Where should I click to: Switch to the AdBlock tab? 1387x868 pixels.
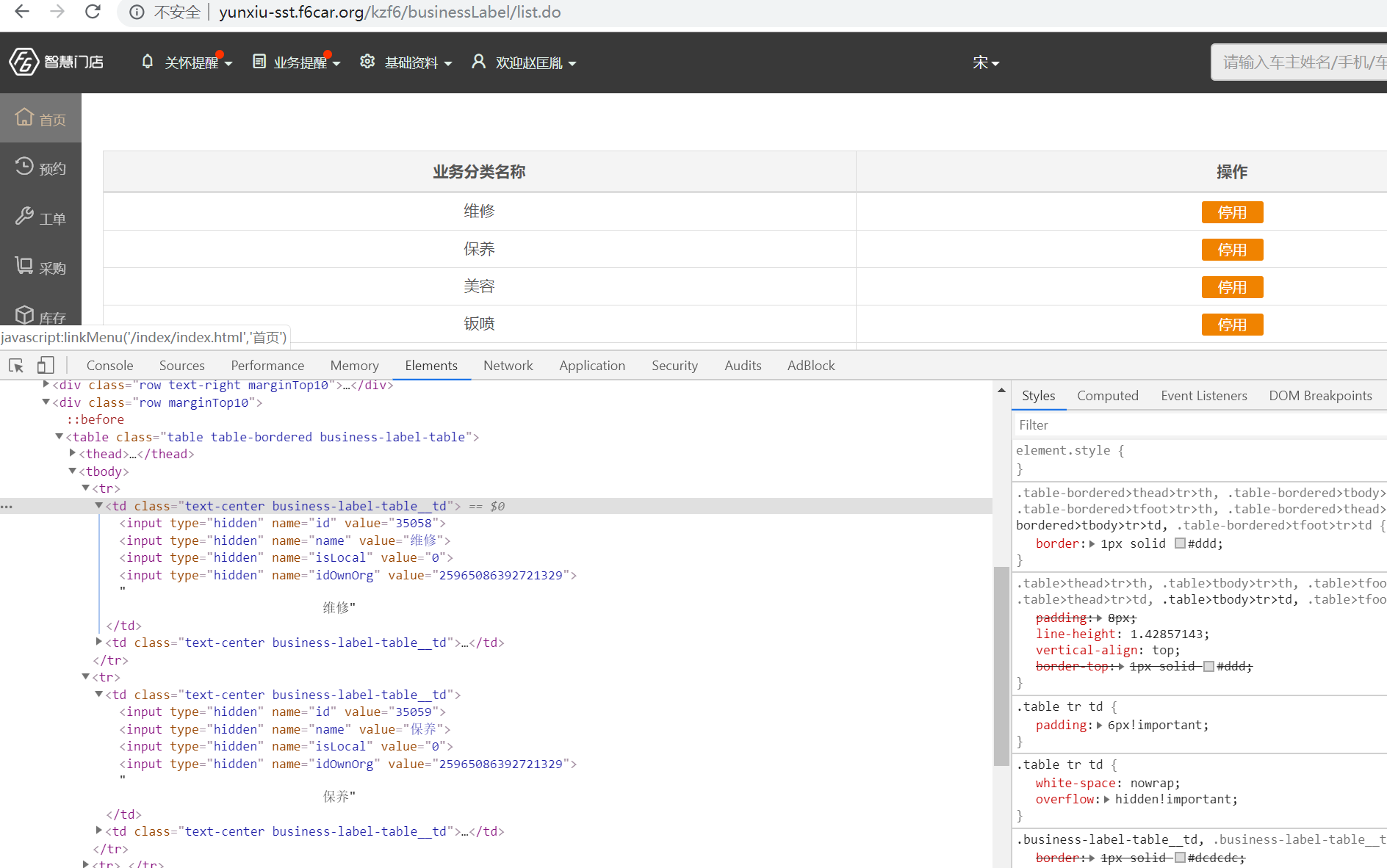[811, 365]
